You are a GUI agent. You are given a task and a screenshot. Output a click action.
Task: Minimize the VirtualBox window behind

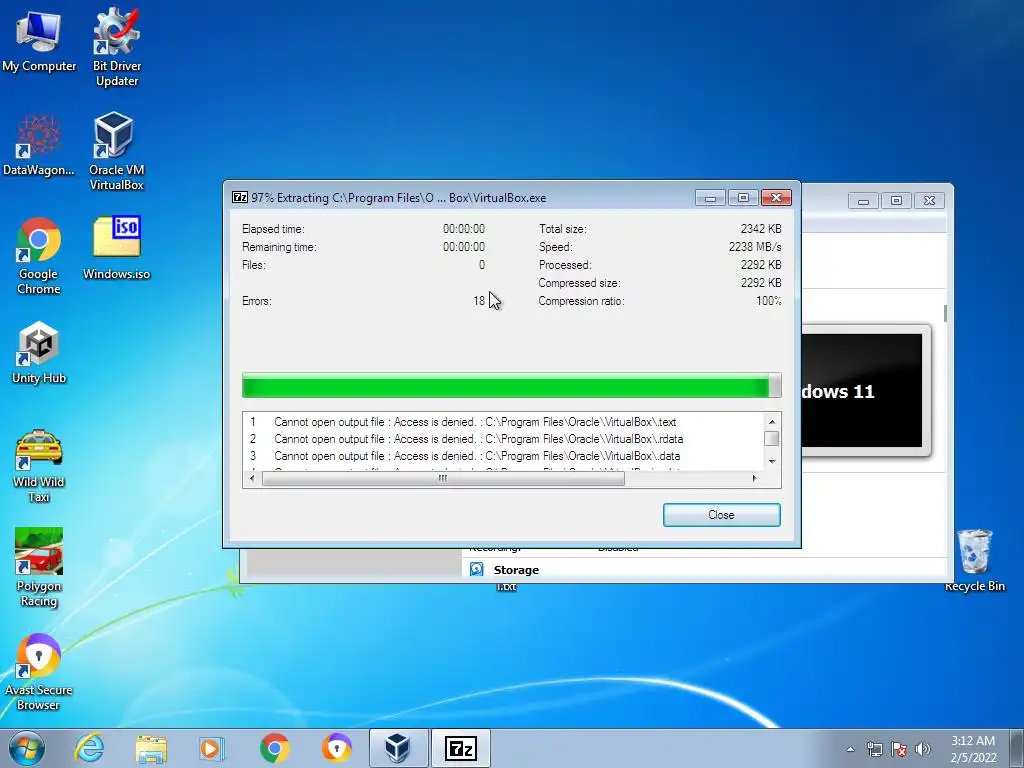click(863, 200)
